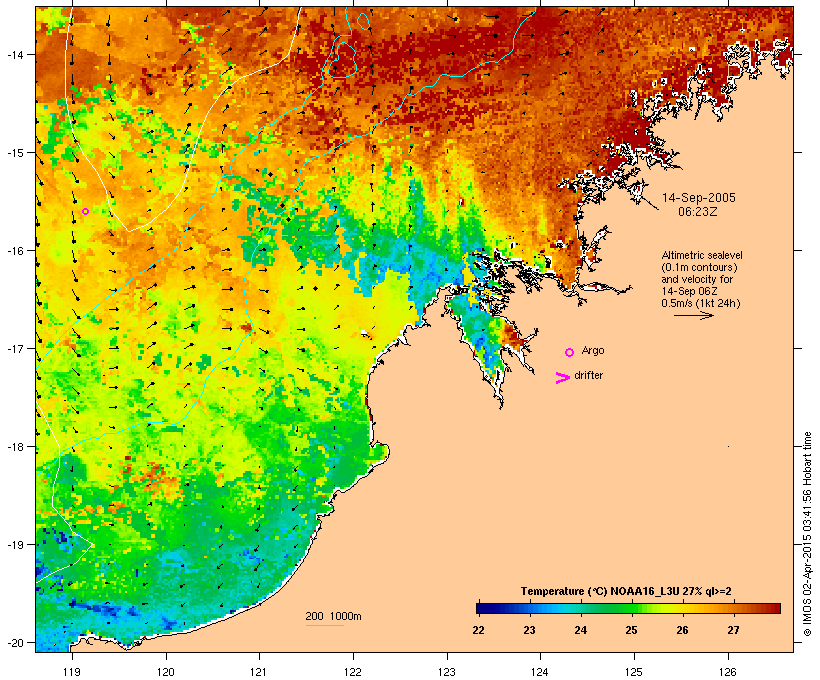Click the 0.5m/s velocity reference arrow
Image resolution: width=820 pixels, height=680 pixels.
pyautogui.click(x=693, y=315)
